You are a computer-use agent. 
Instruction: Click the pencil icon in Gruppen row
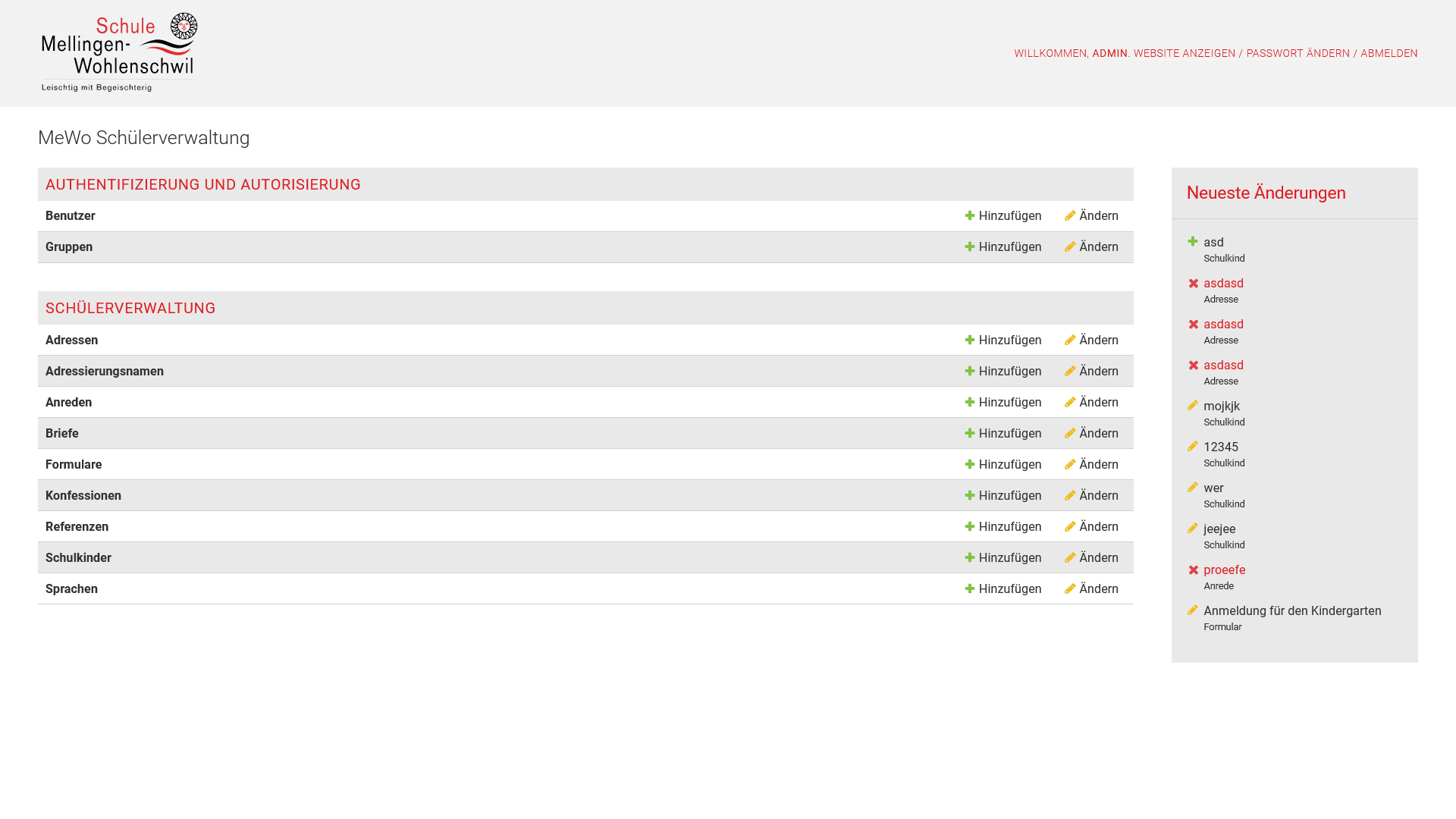click(x=1070, y=247)
